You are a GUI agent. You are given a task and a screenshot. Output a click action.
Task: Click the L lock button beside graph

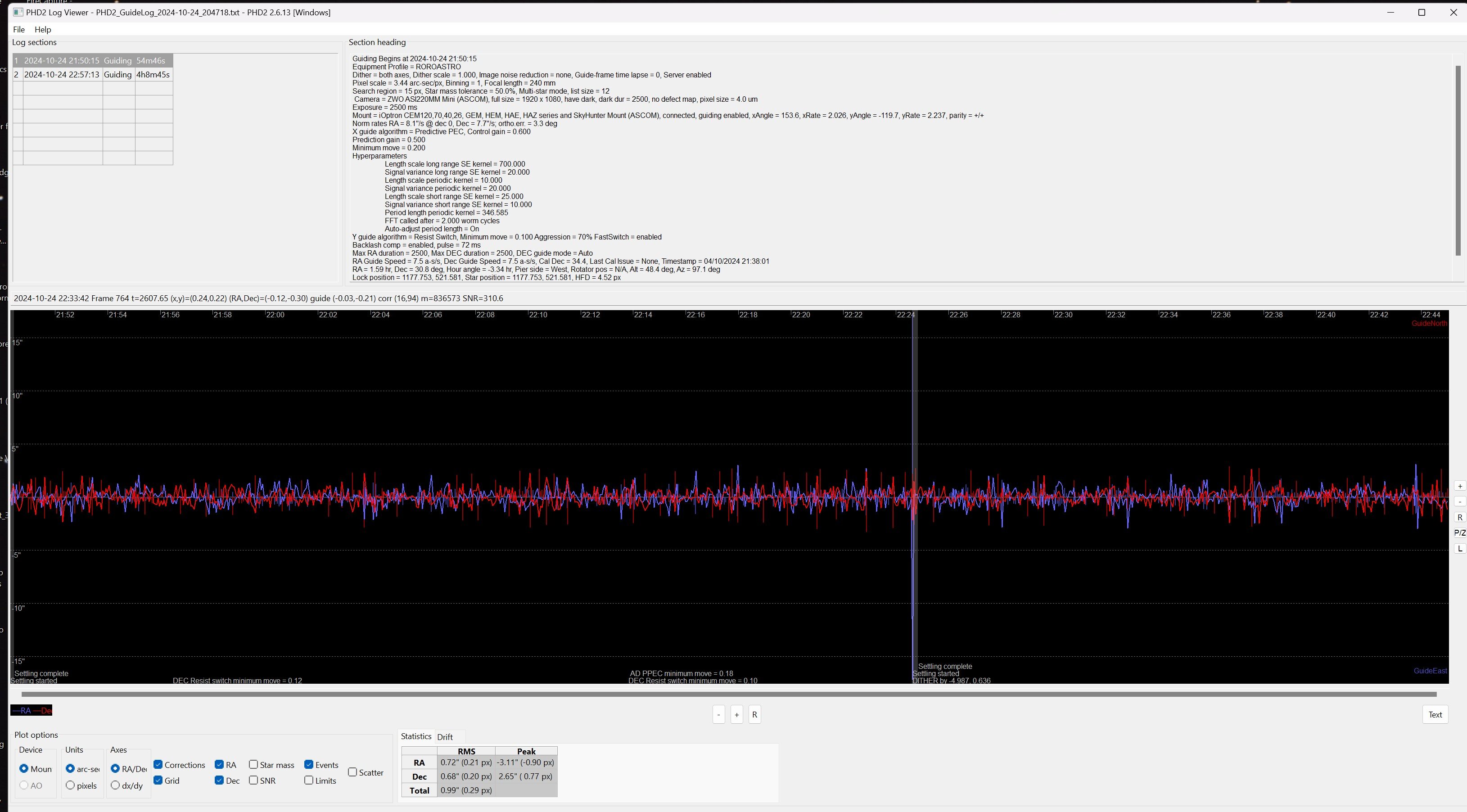(1460, 548)
